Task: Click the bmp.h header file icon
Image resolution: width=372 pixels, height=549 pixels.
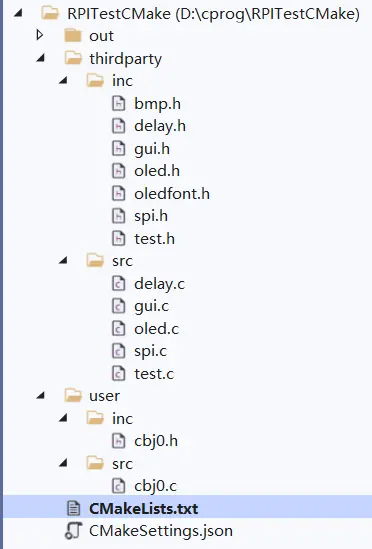Action: (118, 104)
